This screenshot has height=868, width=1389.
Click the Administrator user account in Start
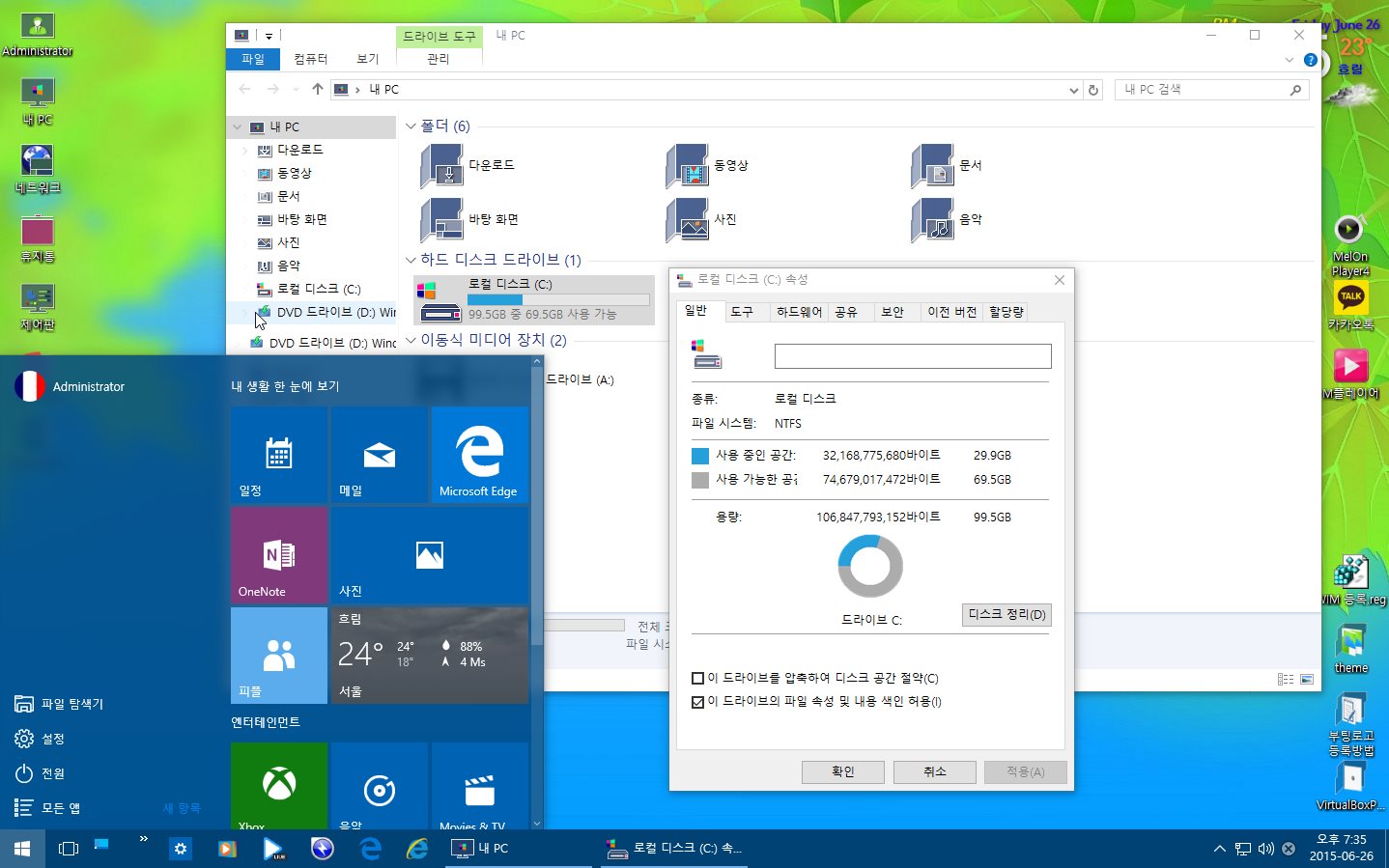coord(70,386)
